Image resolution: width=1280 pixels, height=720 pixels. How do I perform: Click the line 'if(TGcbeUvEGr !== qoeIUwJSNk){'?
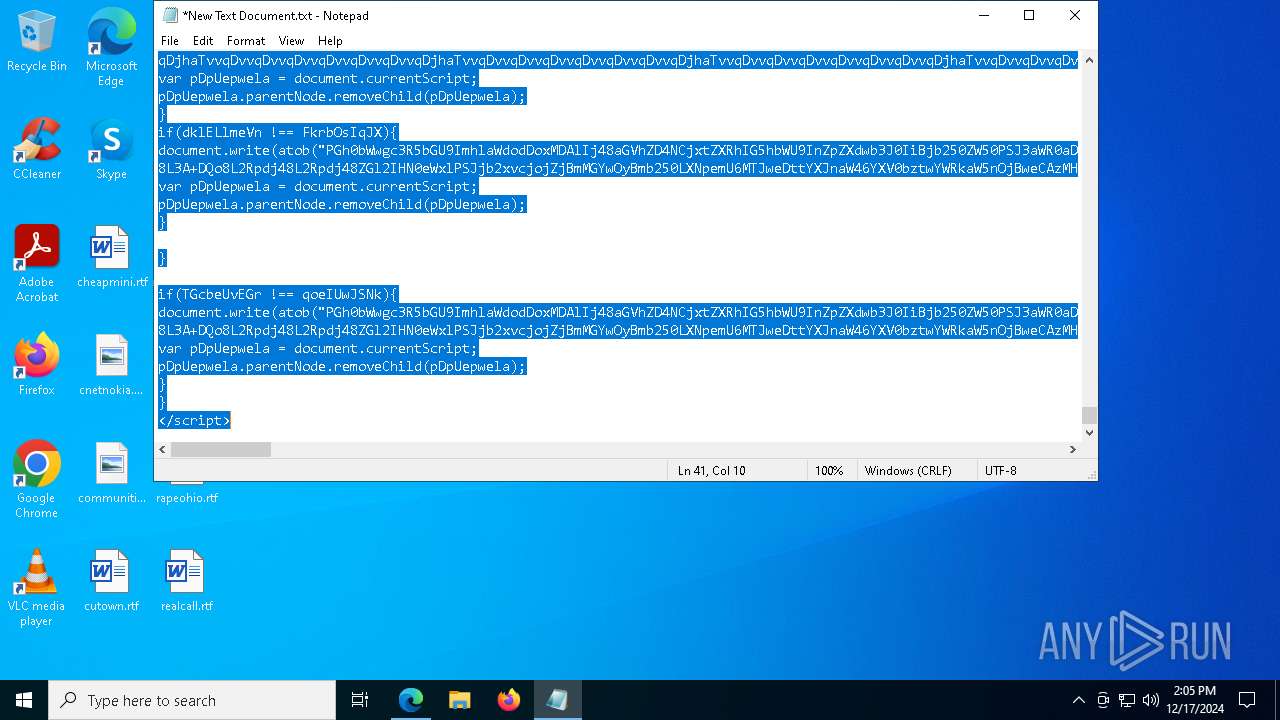(x=278, y=294)
